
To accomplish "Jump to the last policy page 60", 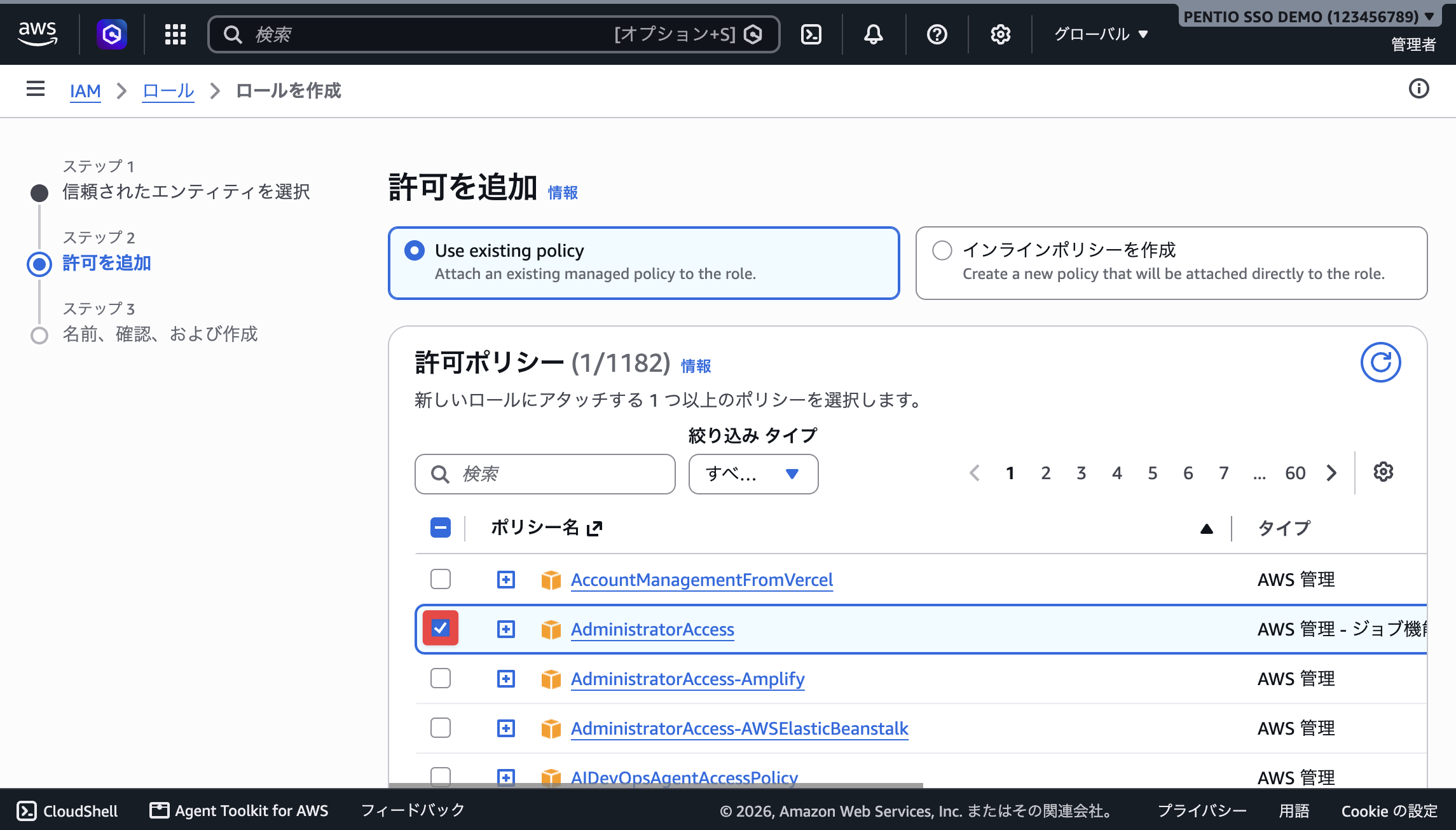I will click(x=1295, y=473).
